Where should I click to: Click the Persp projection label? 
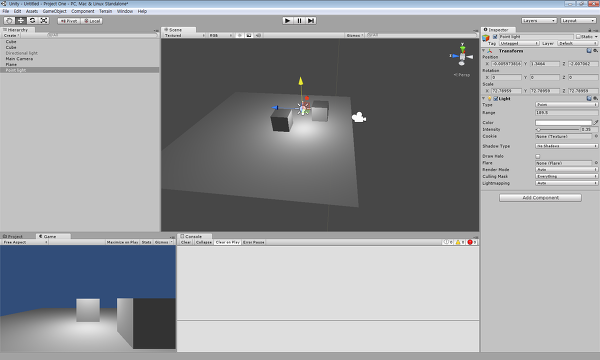462,75
